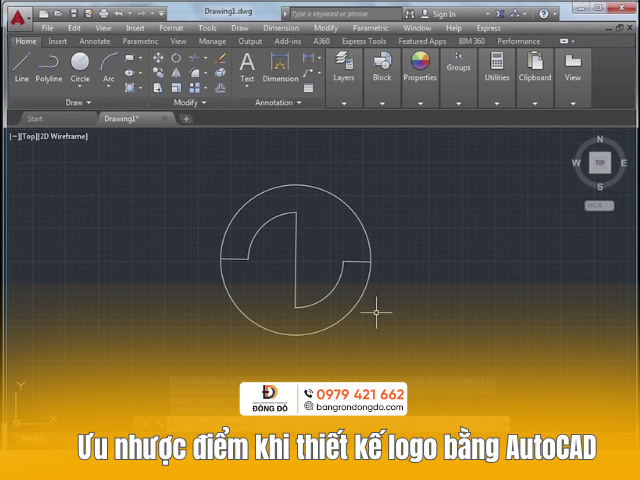Click the Performance ribbon tab
Viewport: 640px width, 480px height.
click(518, 41)
